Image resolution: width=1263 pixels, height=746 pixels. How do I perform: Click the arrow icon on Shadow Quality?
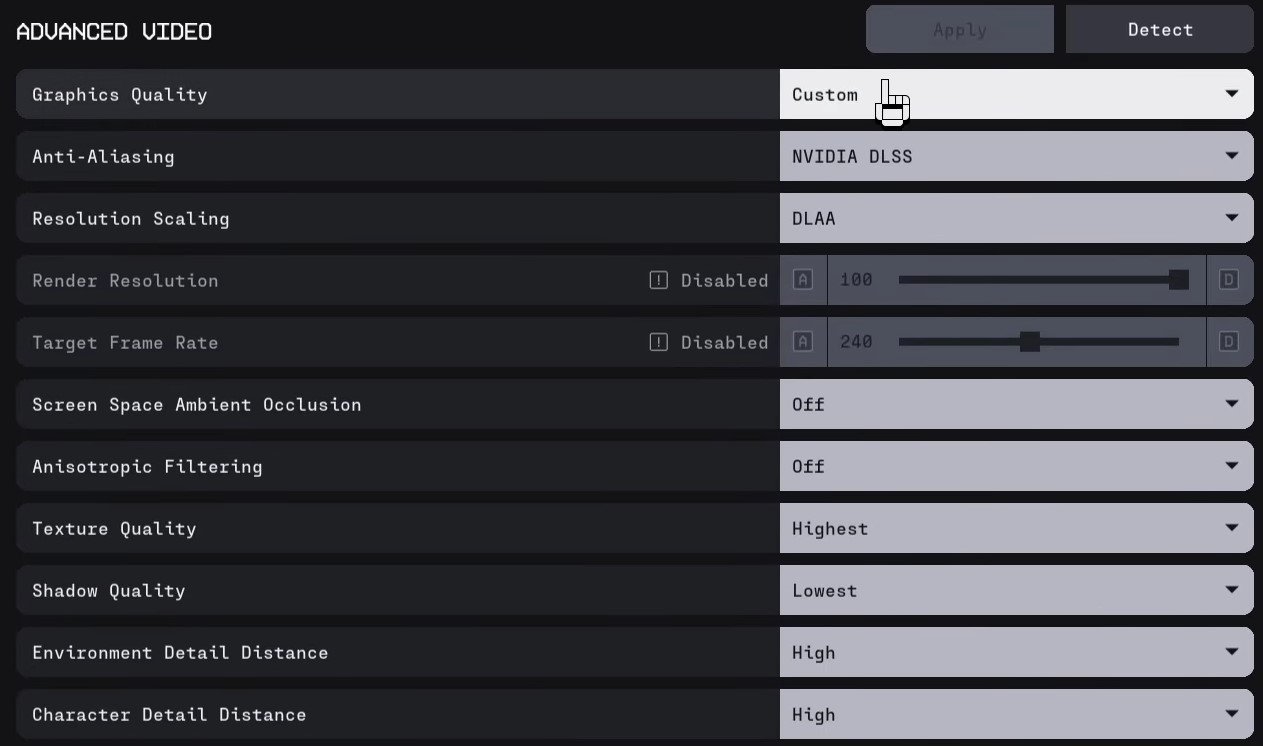1231,590
